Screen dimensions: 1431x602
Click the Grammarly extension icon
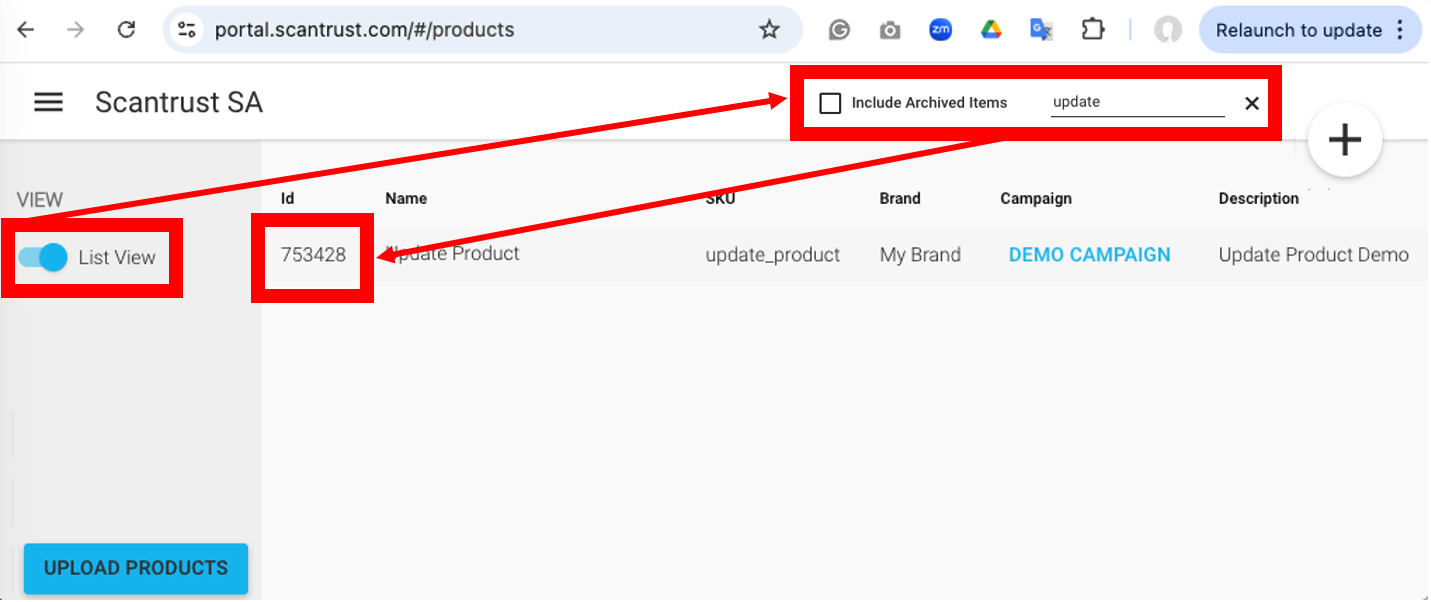click(x=839, y=30)
